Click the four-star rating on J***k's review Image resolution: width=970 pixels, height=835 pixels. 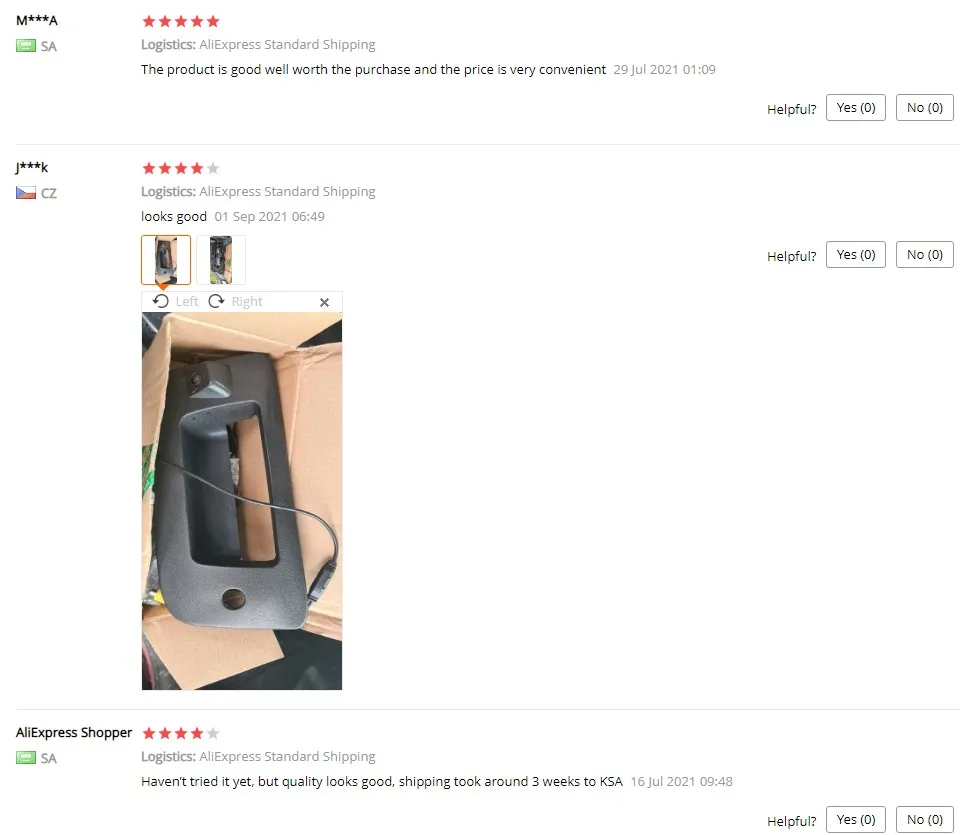point(181,168)
